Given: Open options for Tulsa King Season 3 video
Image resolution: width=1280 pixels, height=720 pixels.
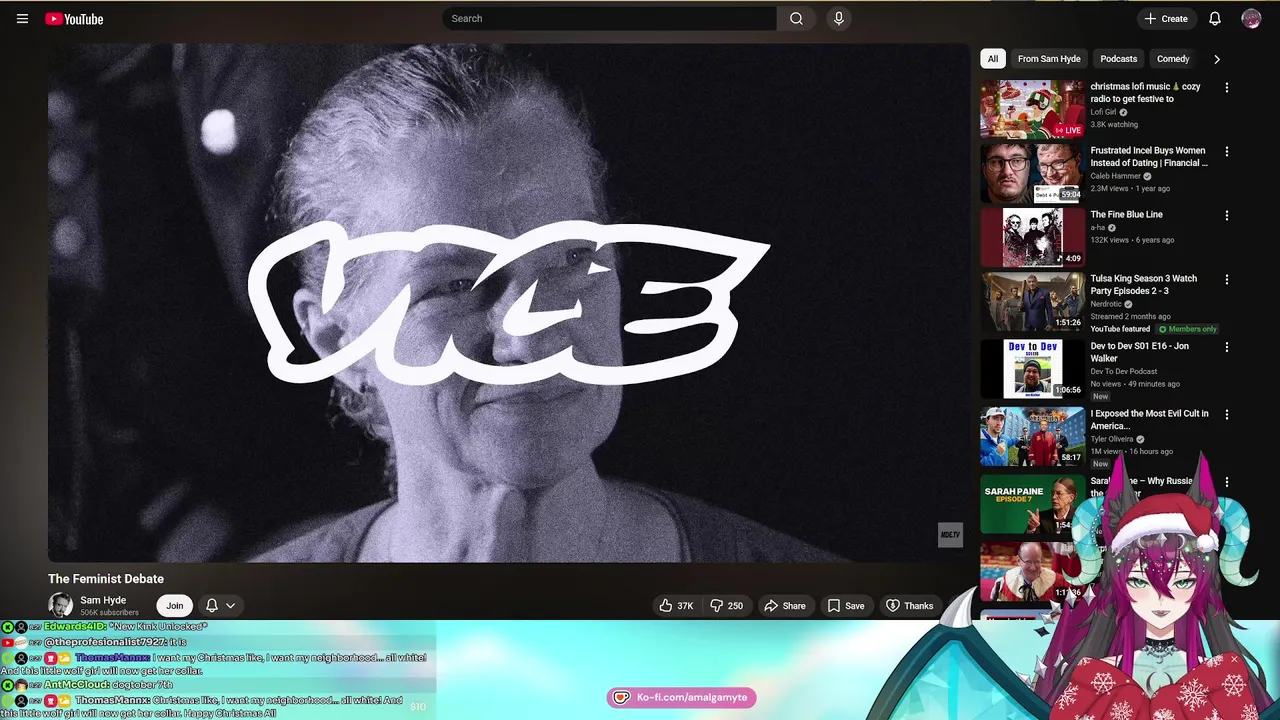Looking at the screenshot, I should click(x=1227, y=280).
